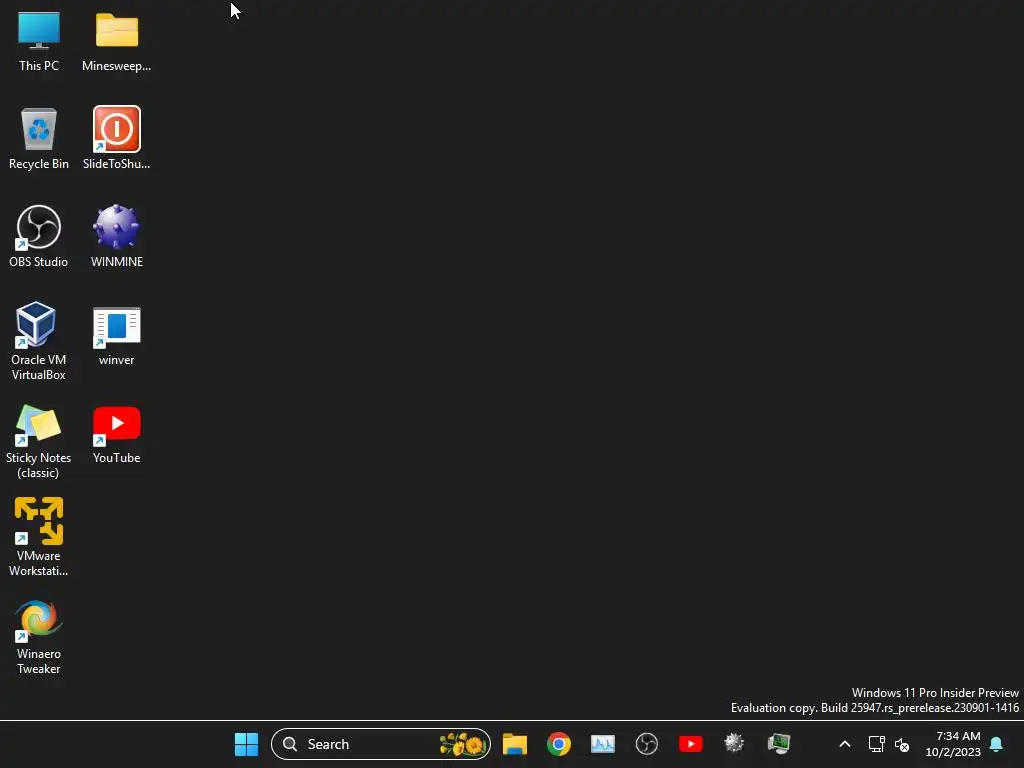Screen dimensions: 1024x768
Task: Select the This PC desktop icon
Action: [39, 40]
